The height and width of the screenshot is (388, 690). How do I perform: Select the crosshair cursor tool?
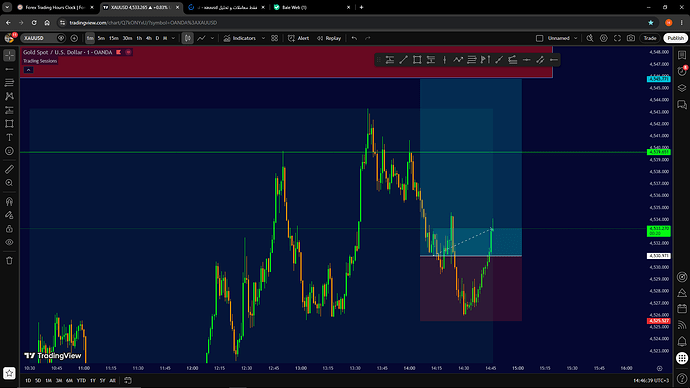(9, 55)
